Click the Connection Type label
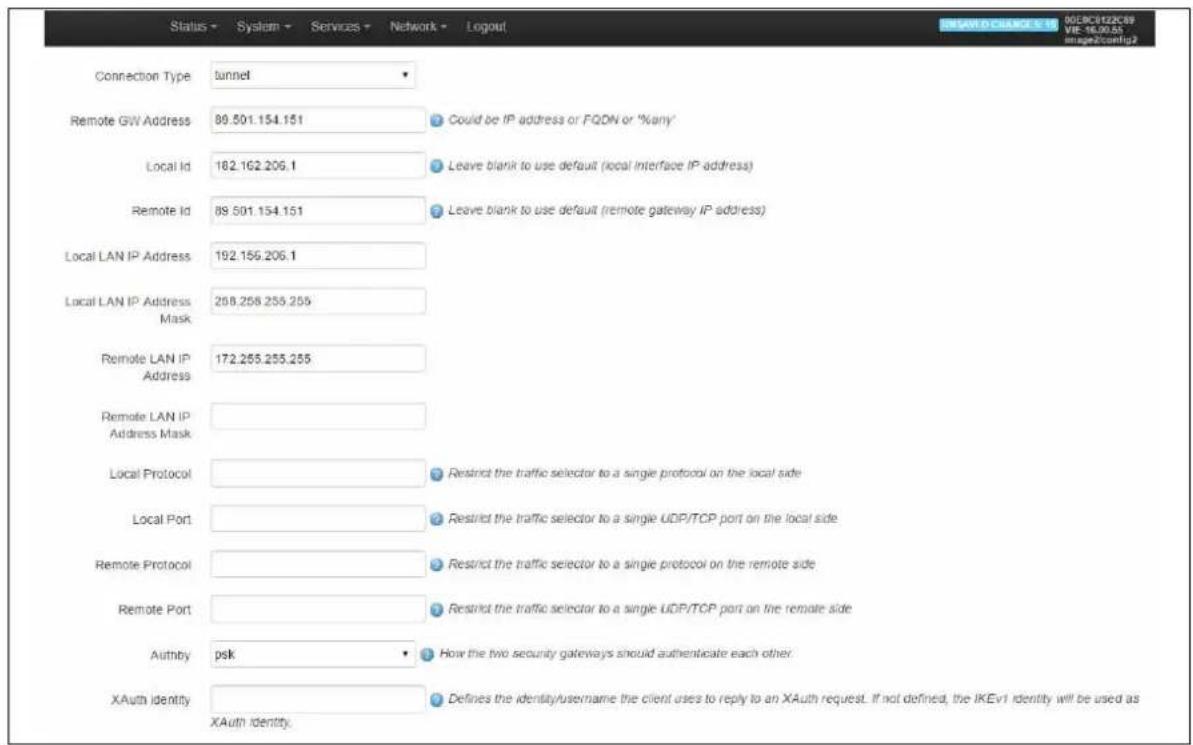The height and width of the screenshot is (745, 1193). (142, 76)
